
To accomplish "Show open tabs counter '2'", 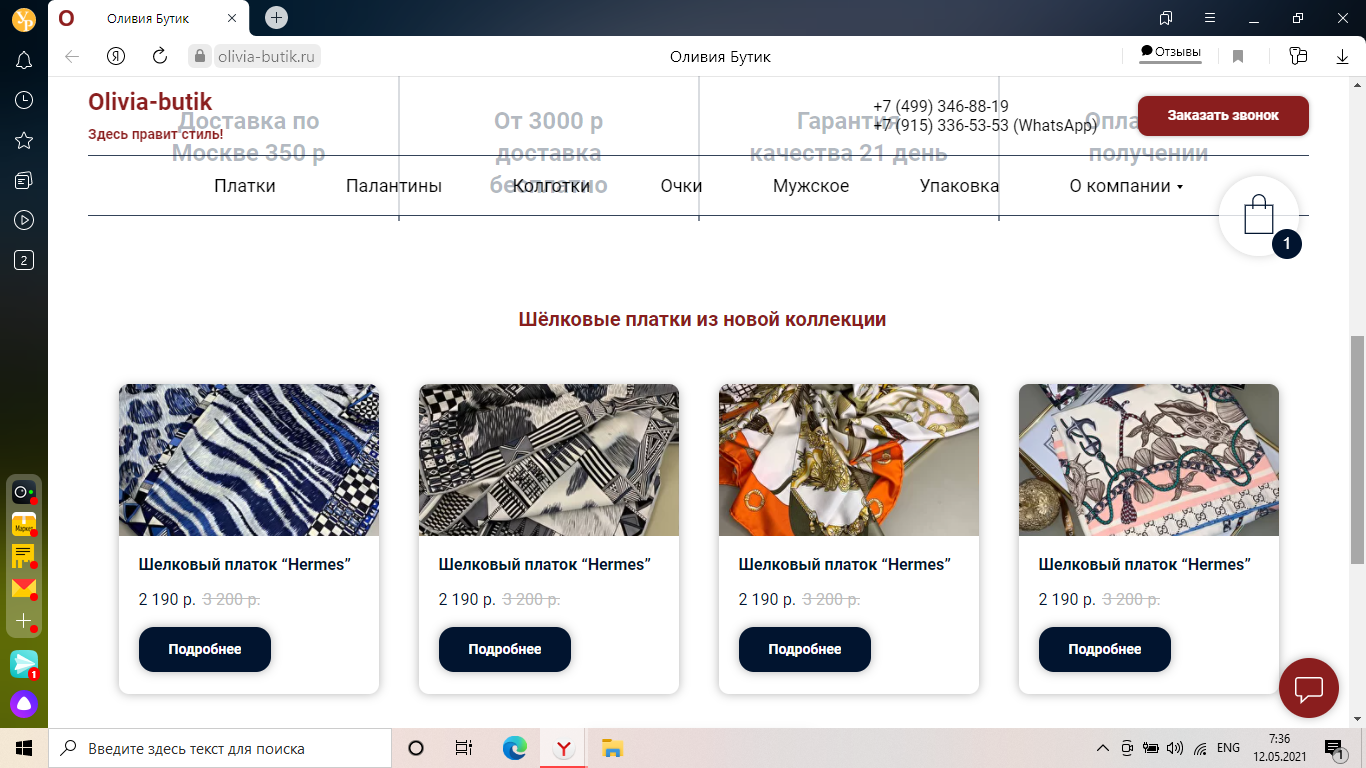I will coord(24,261).
